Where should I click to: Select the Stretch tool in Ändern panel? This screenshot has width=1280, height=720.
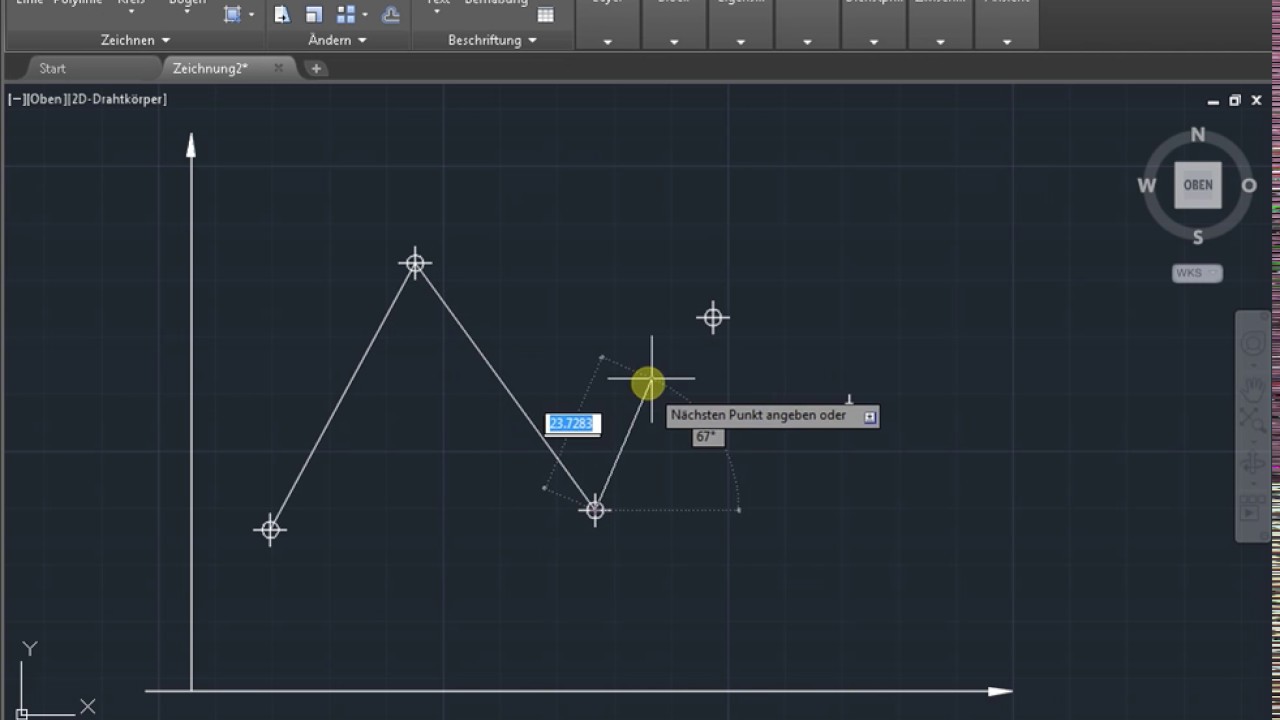pos(283,14)
